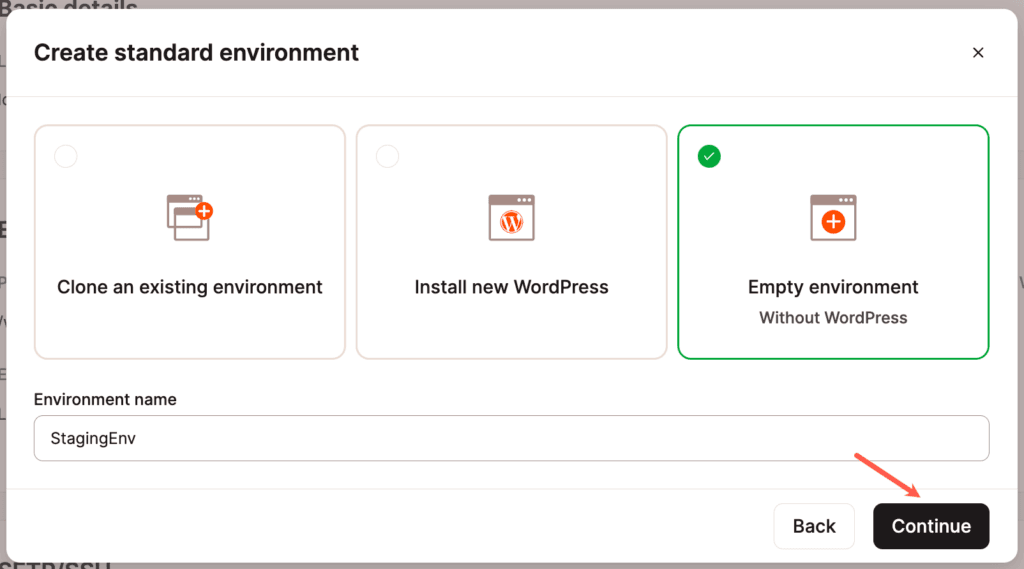Click the WordPress logo window icon

pos(511,218)
